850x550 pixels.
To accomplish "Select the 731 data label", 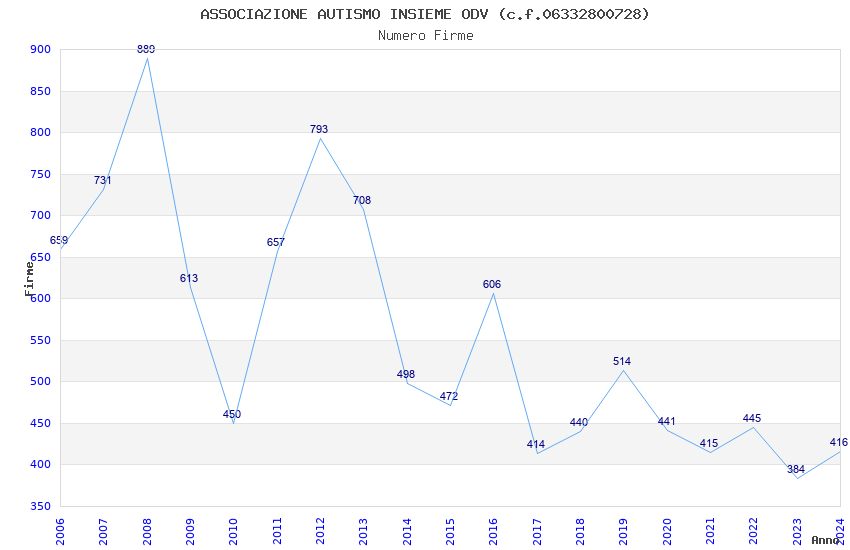I will (102, 180).
